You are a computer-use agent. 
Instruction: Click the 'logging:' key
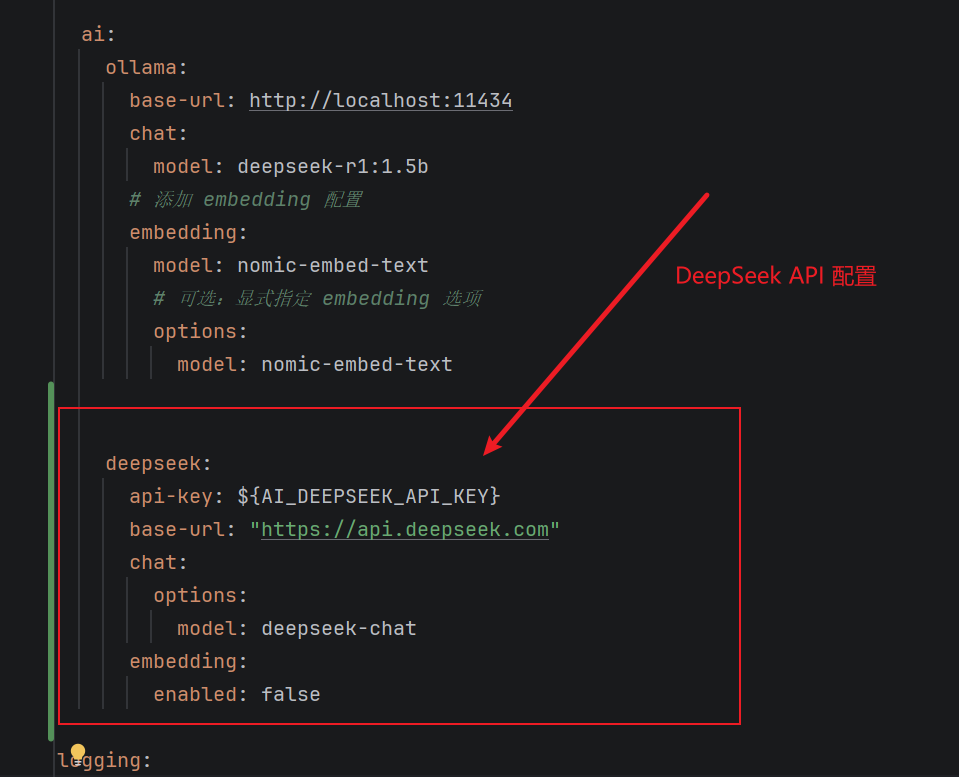point(104,760)
